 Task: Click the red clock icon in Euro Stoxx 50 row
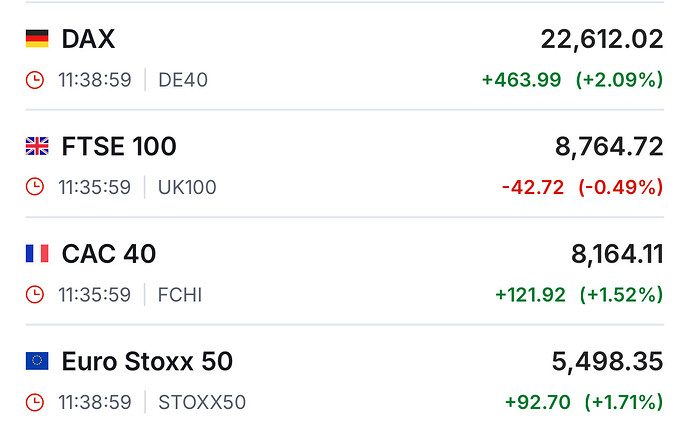click(35, 403)
